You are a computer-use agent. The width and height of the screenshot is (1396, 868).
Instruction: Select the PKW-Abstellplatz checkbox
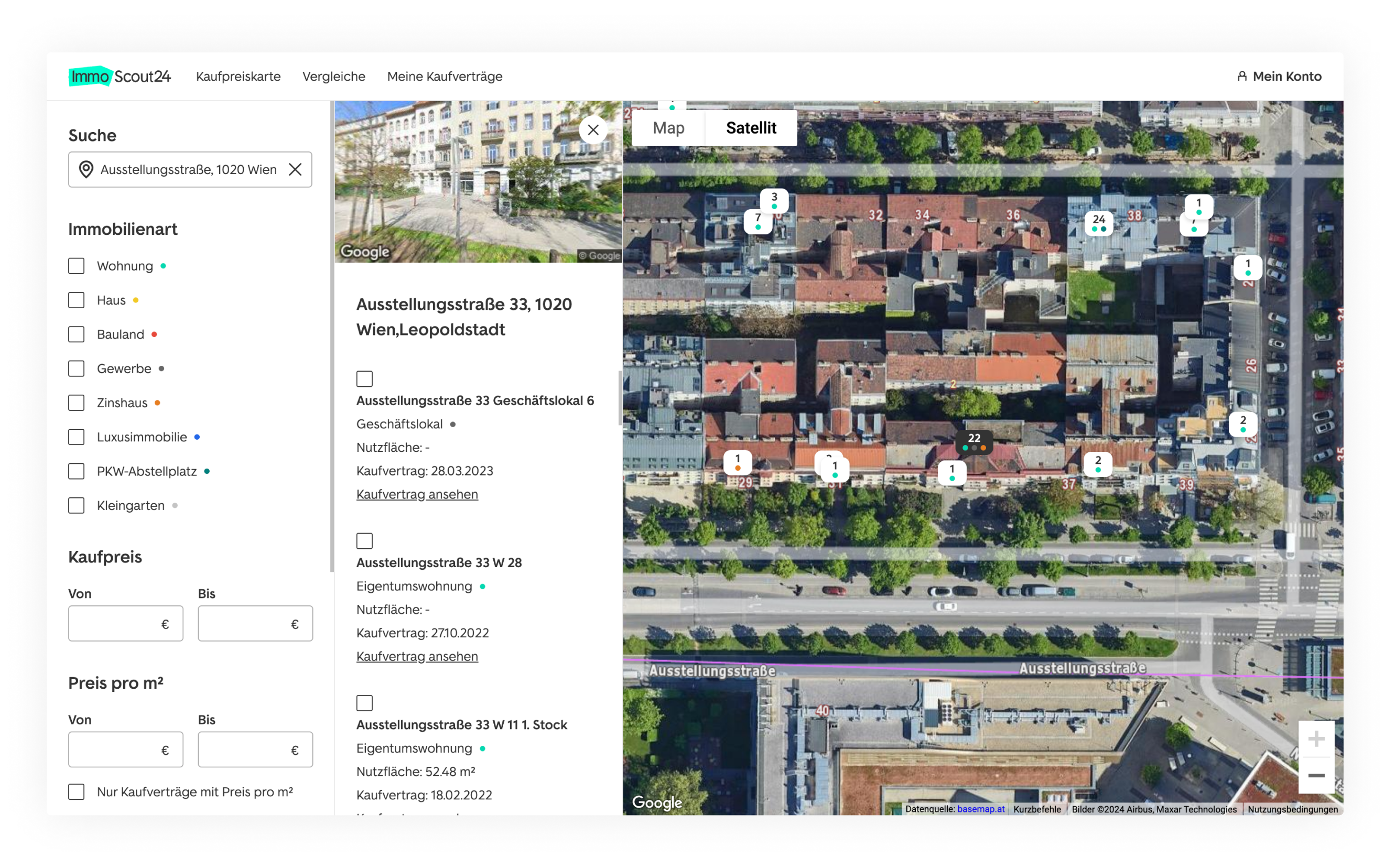point(77,471)
